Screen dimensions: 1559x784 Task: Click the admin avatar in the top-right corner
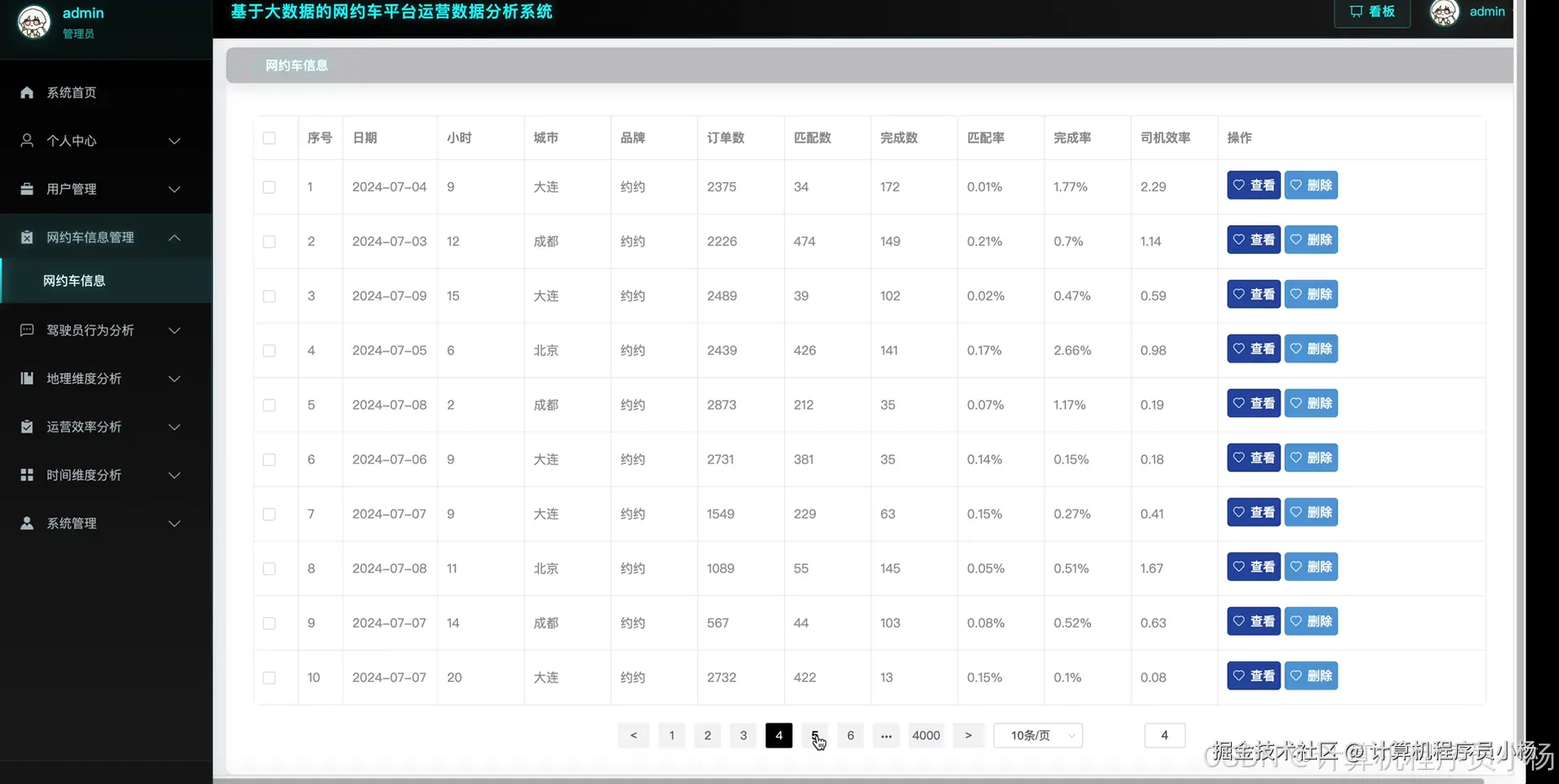click(1444, 12)
